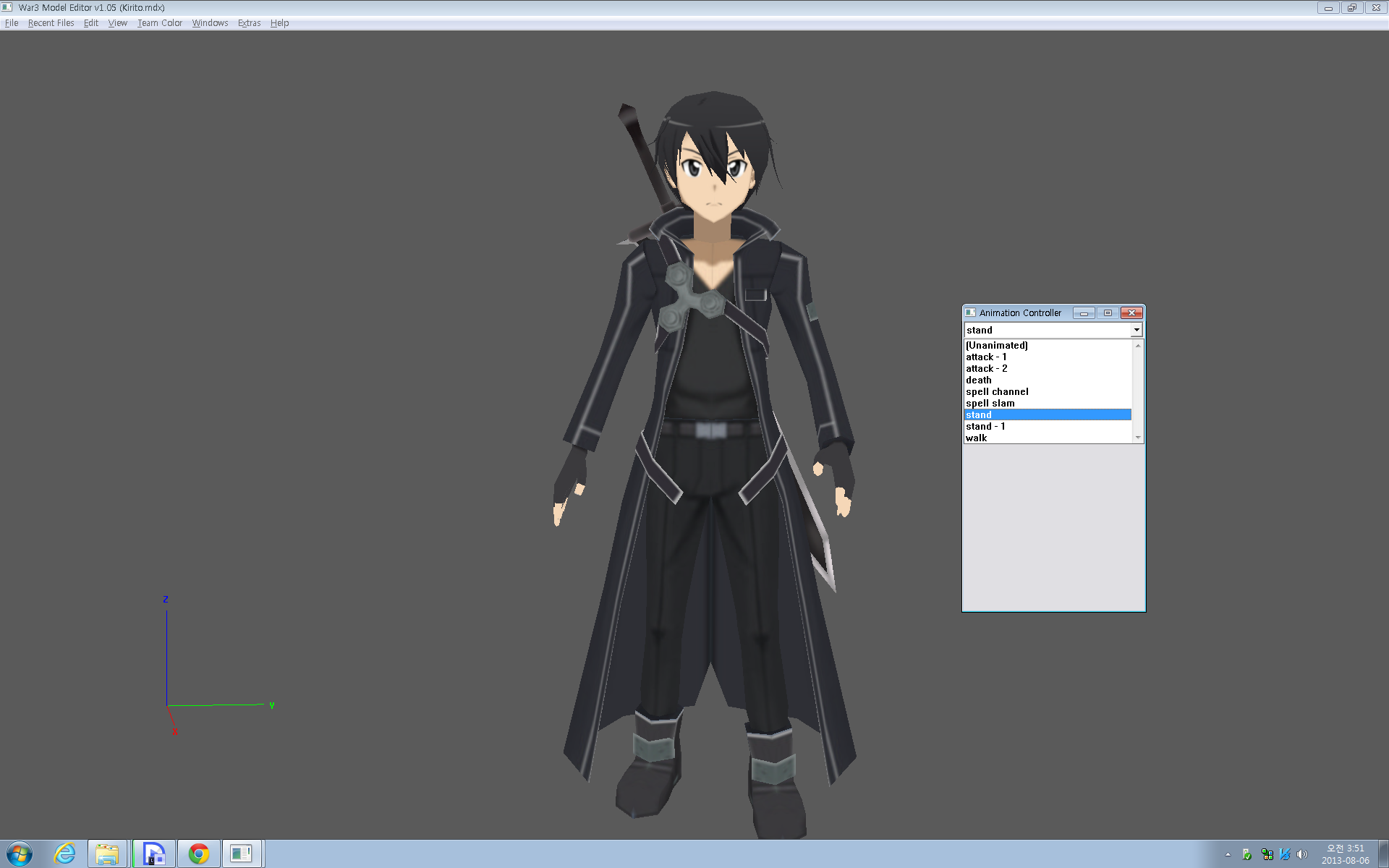The image size is (1389, 868).
Task: Open the File menu
Action: tap(12, 23)
